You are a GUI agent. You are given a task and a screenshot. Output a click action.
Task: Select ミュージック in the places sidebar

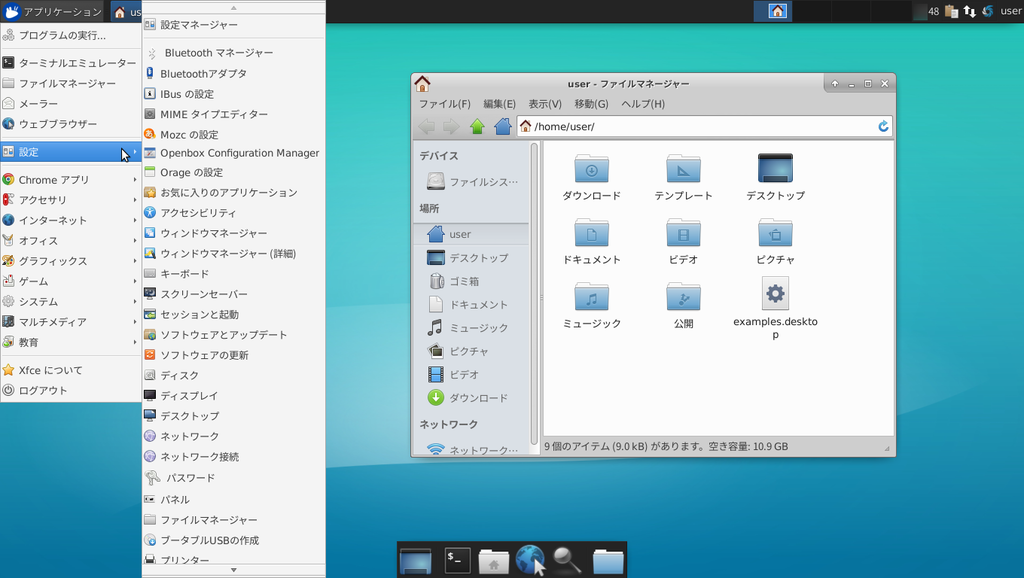click(472, 328)
